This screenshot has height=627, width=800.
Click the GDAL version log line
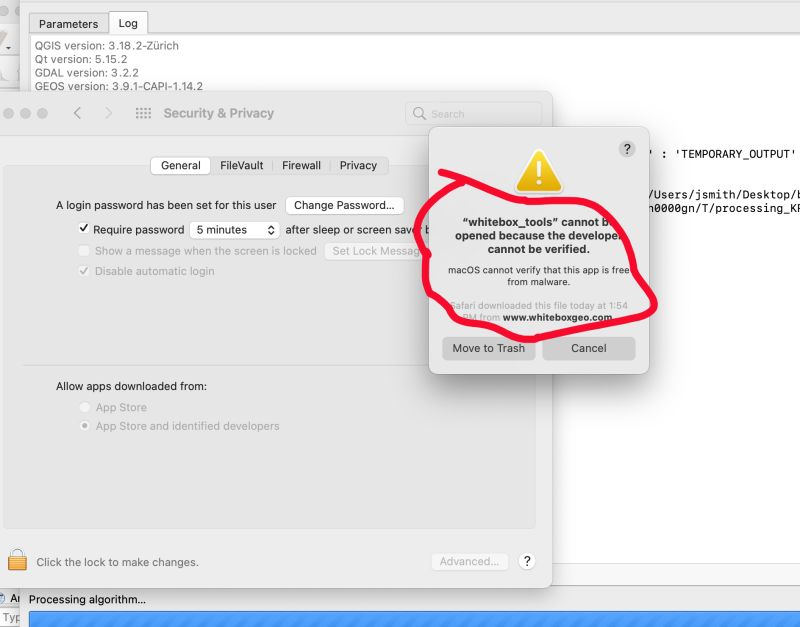[x=87, y=72]
